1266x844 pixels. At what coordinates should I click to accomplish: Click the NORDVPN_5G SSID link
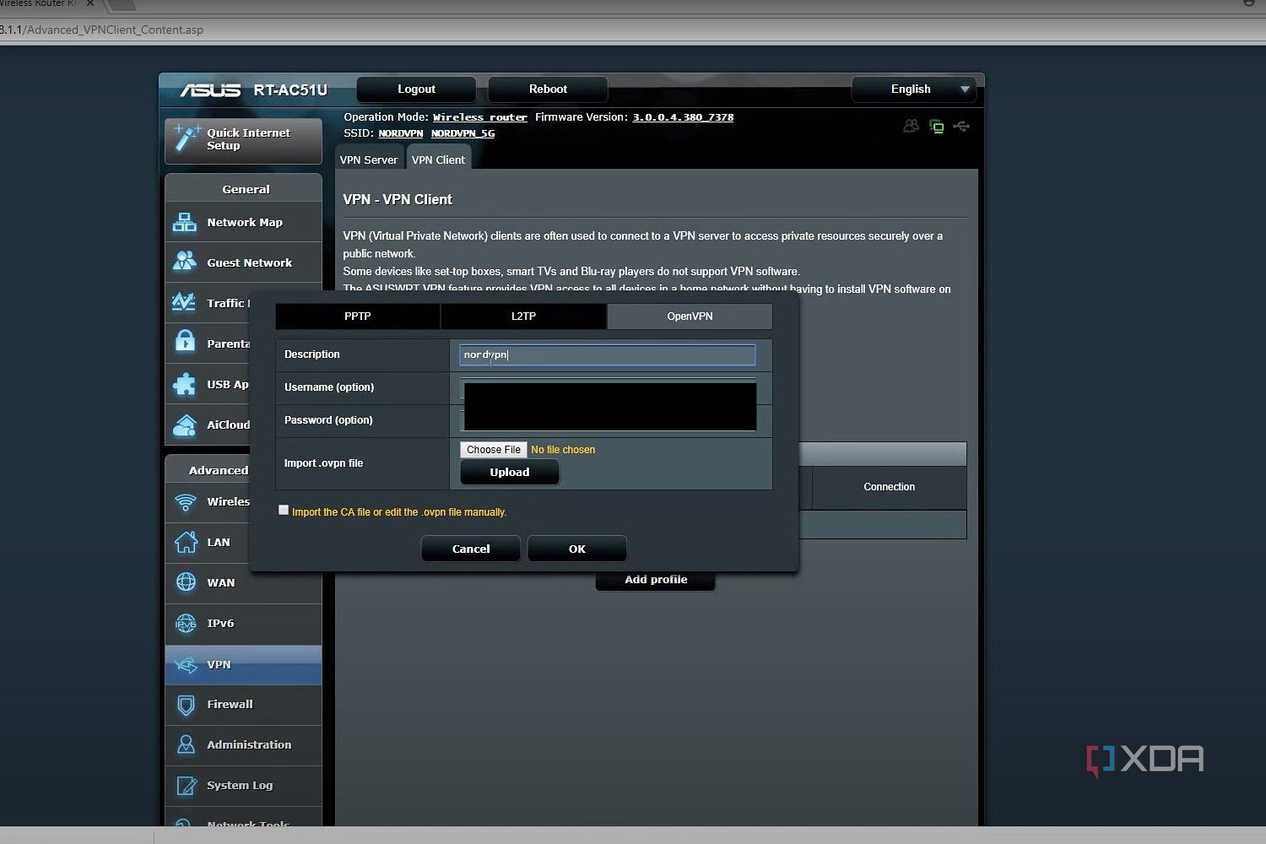463,133
